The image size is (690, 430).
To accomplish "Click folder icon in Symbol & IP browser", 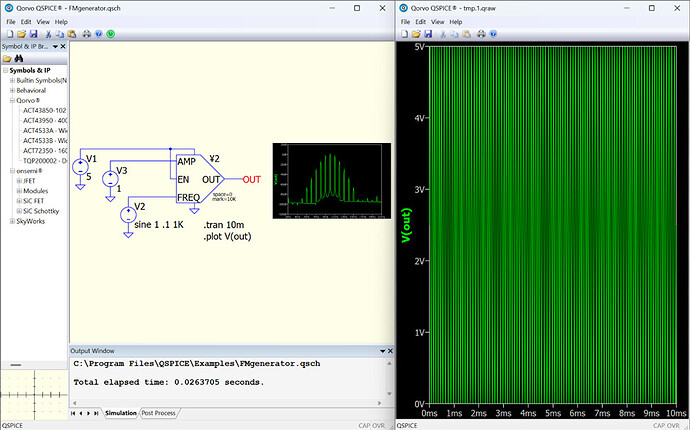I will pos(7,59).
